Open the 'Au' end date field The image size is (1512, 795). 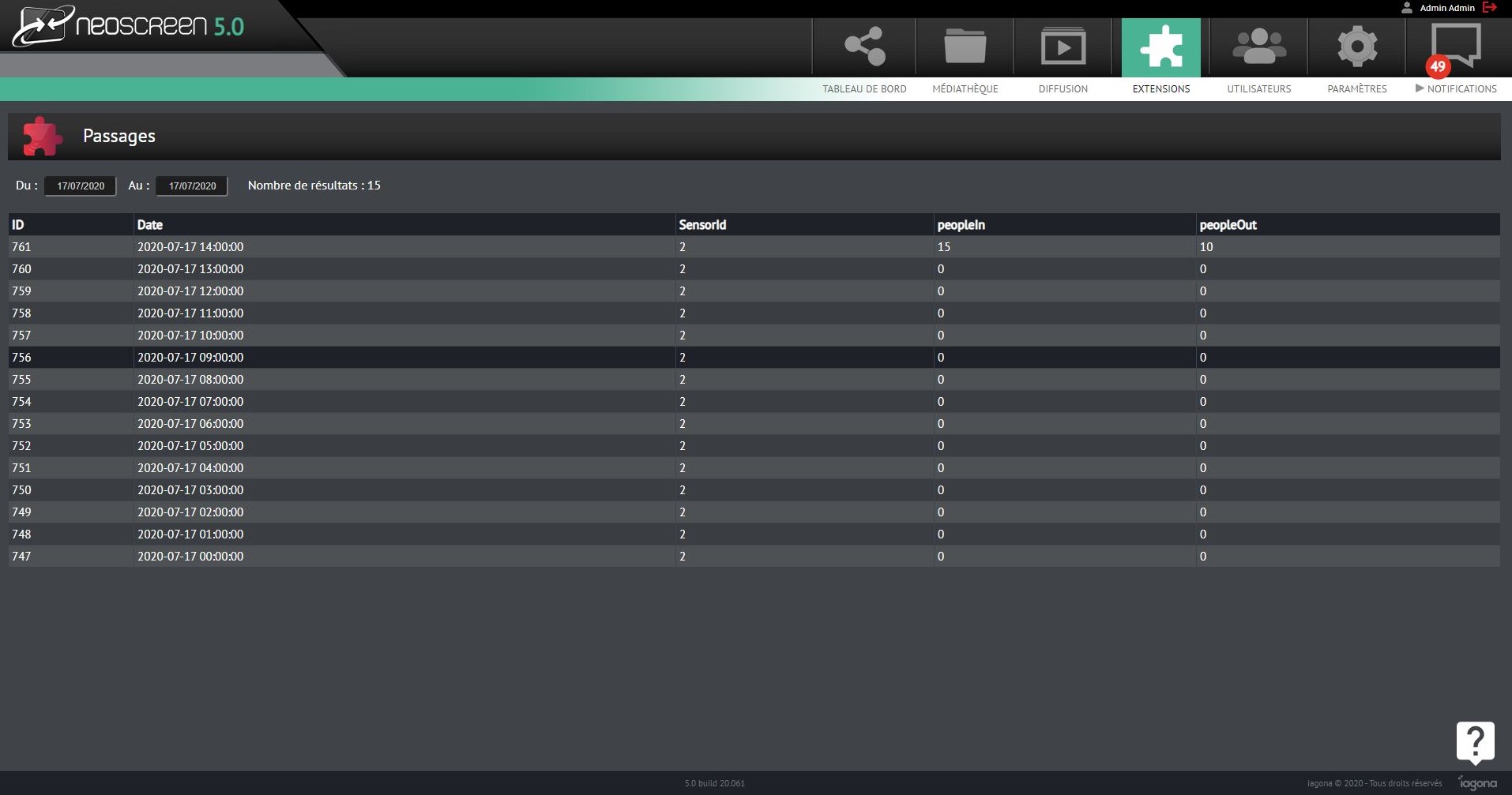pos(192,186)
